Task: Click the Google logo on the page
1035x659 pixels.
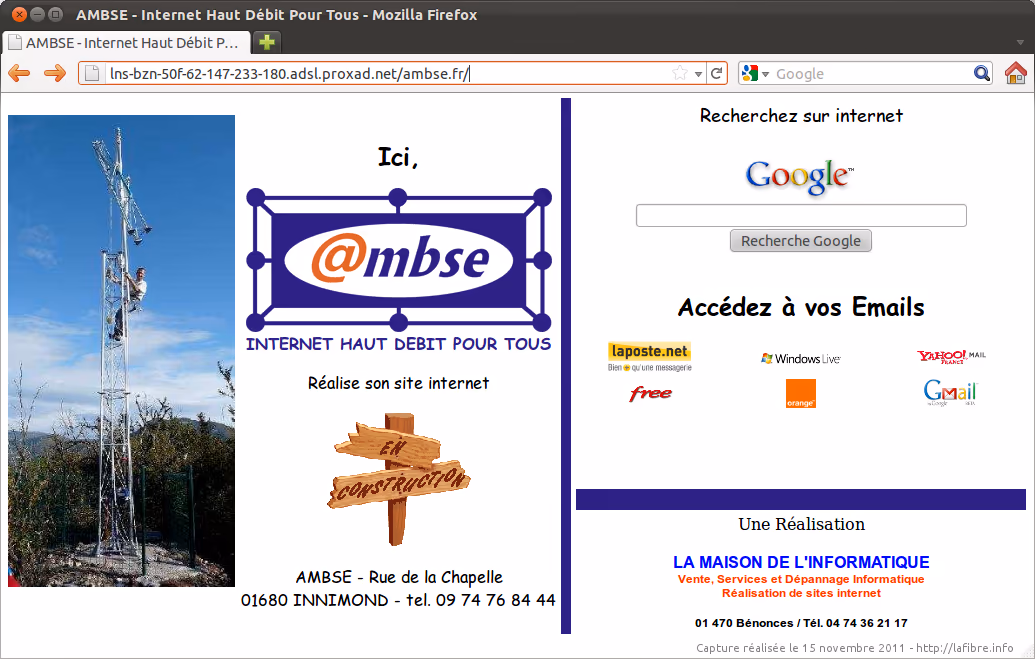Action: pyautogui.click(x=800, y=176)
